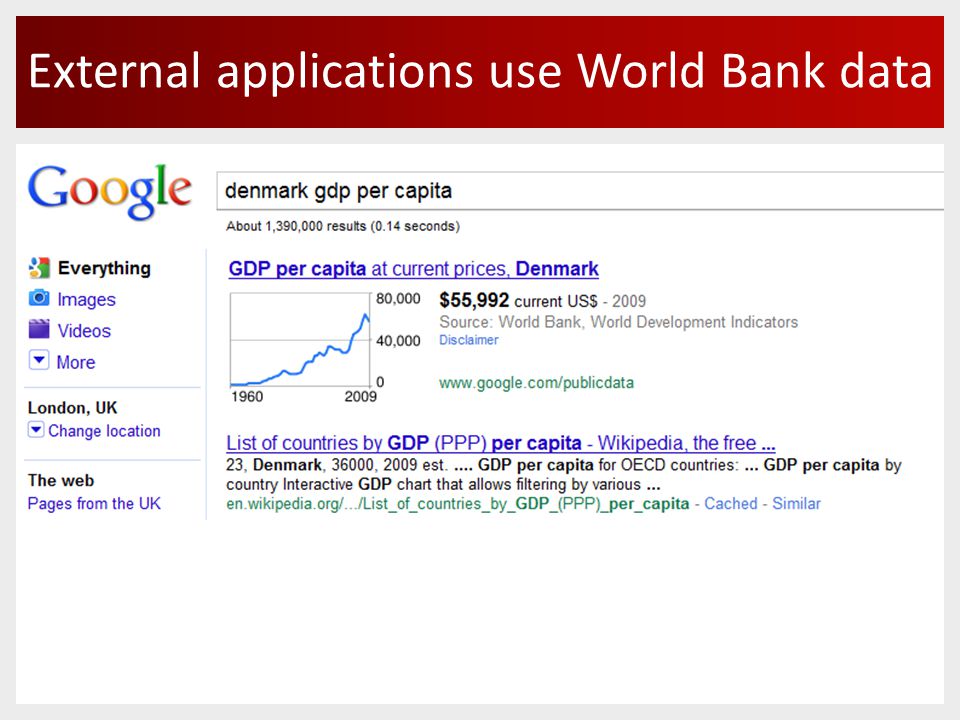Click the Images camera icon
Image resolution: width=960 pixels, height=720 pixels.
point(39,298)
